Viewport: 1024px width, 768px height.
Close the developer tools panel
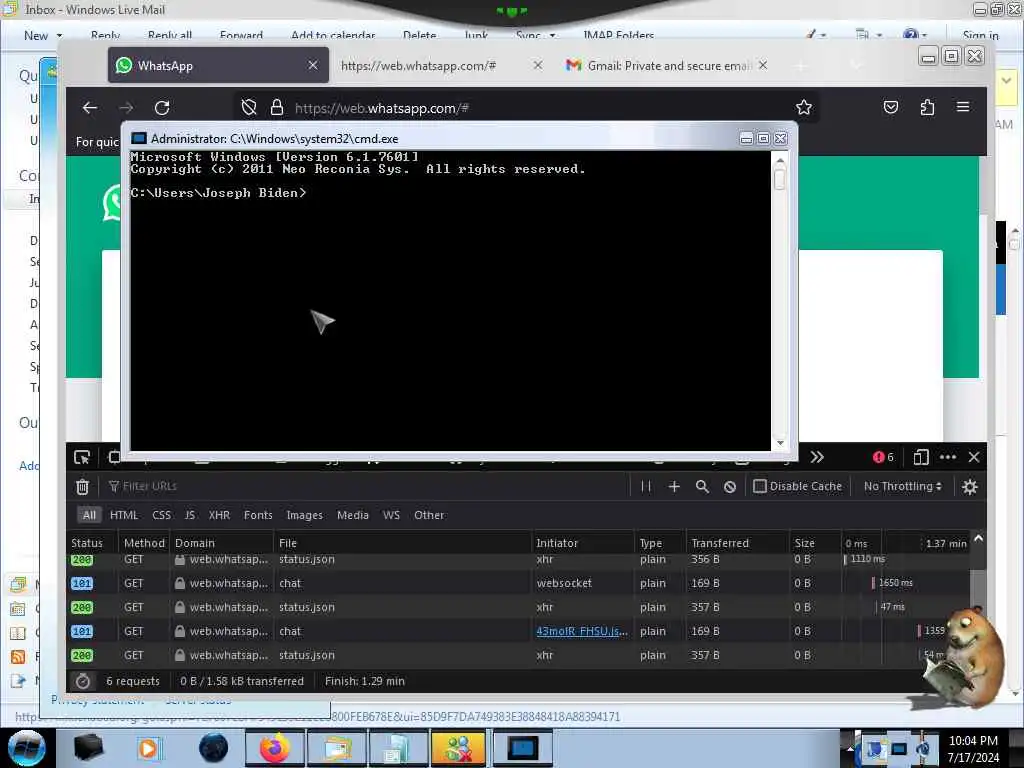coord(974,457)
